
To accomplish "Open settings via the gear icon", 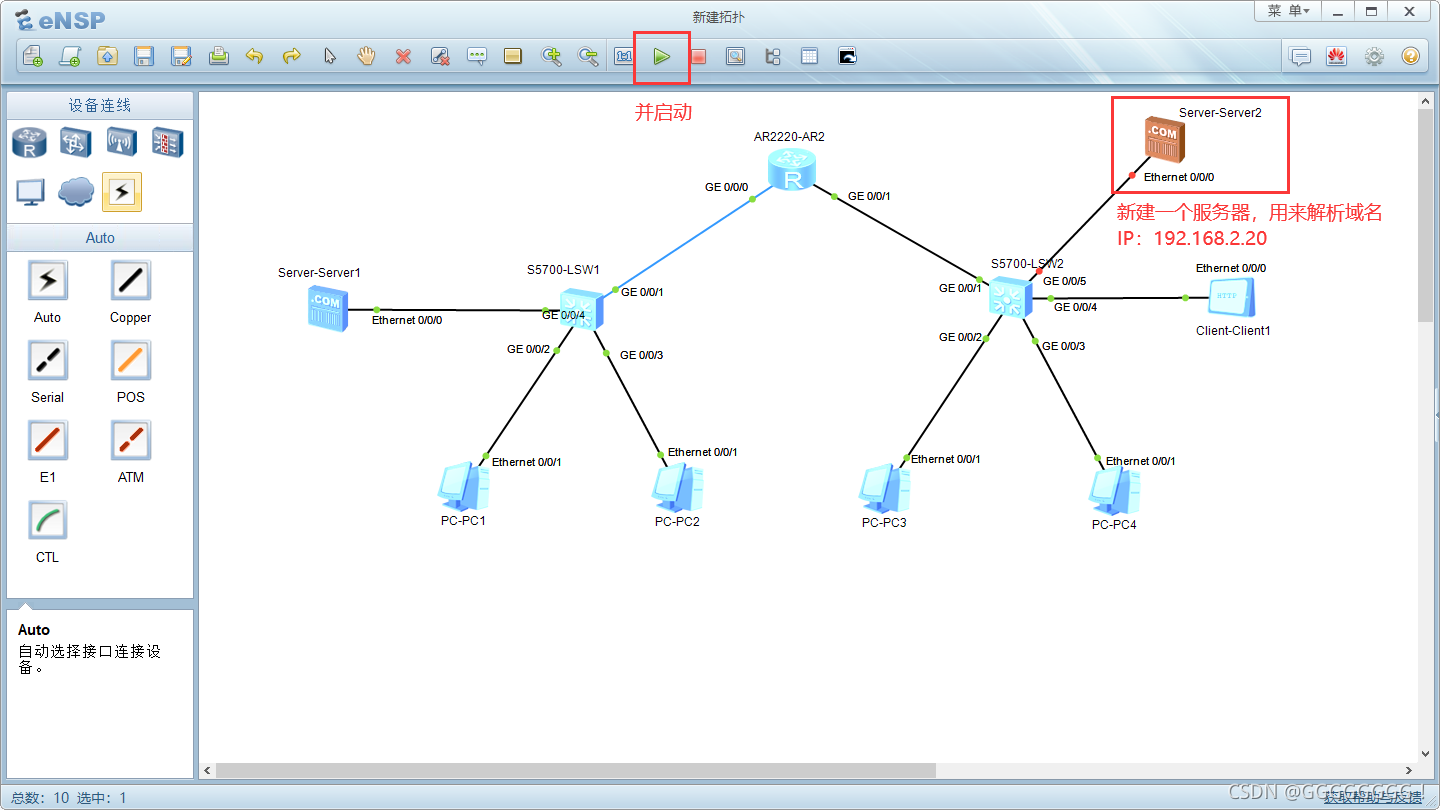I will (1374, 56).
